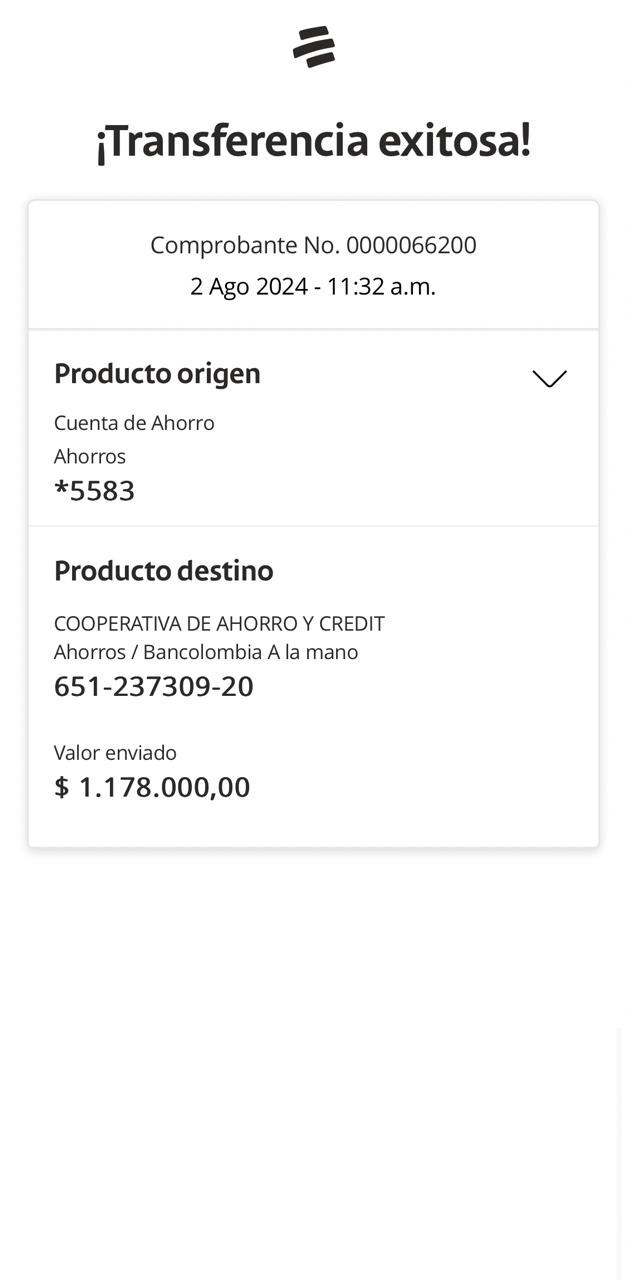Click the amount 1.178.000,00
The height and width of the screenshot is (1280, 627).
164,787
